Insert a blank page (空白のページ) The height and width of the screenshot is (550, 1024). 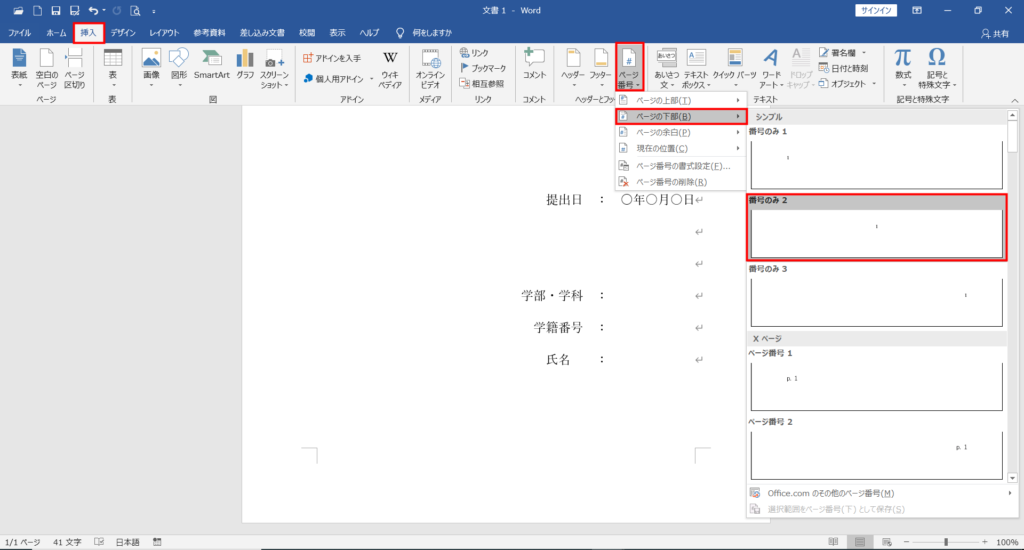(x=46, y=68)
